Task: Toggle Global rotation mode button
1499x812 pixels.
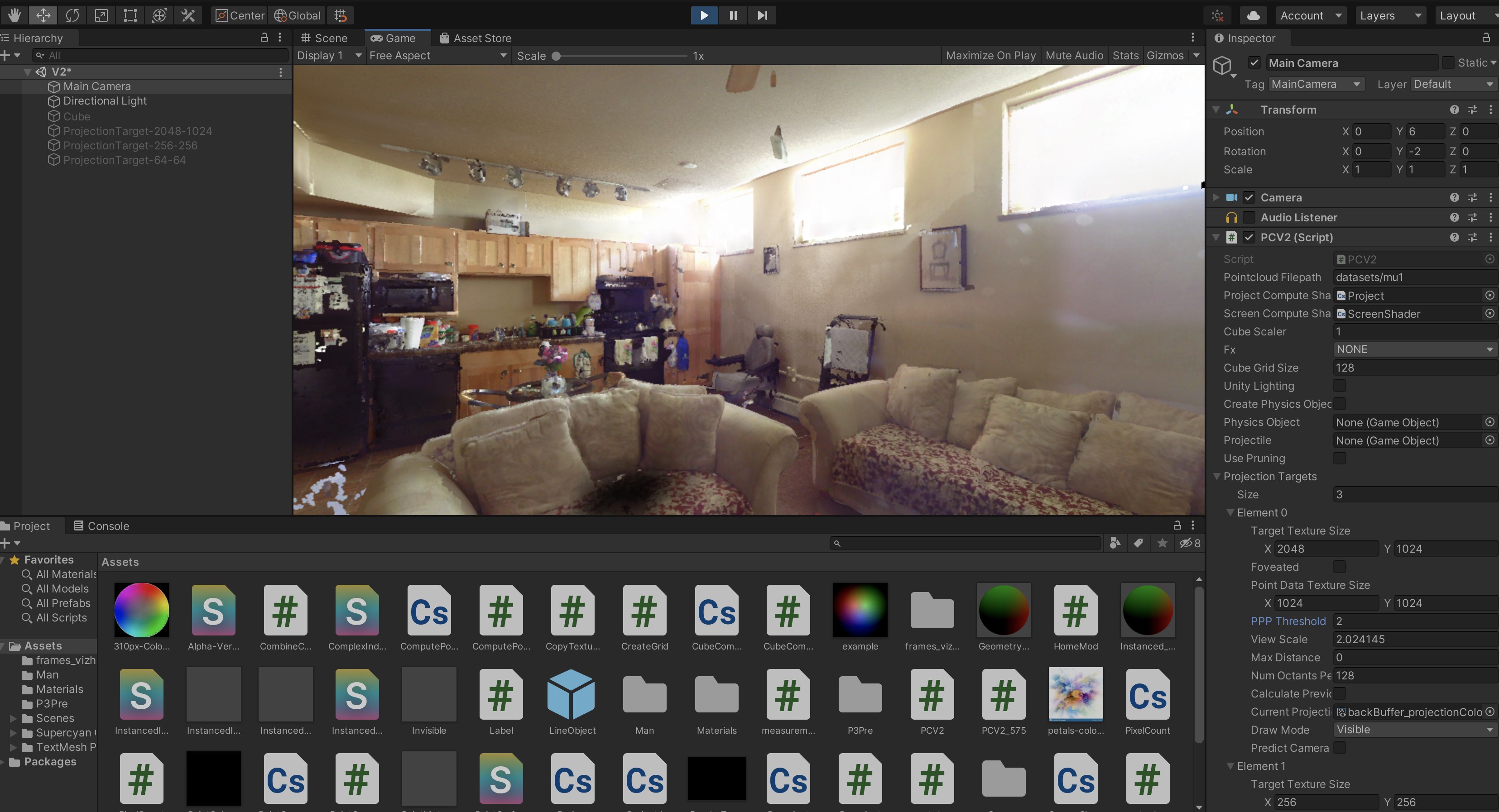Action: pos(298,15)
